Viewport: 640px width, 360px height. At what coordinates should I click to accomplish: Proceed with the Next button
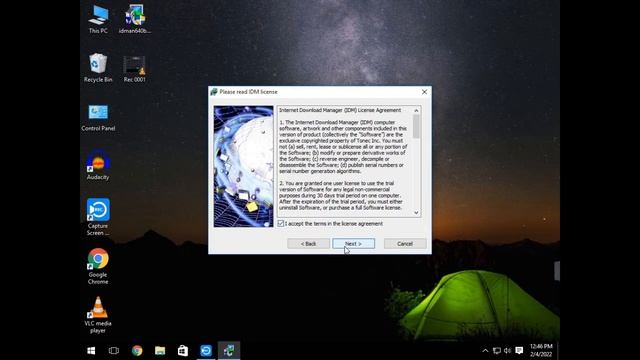pyautogui.click(x=353, y=244)
